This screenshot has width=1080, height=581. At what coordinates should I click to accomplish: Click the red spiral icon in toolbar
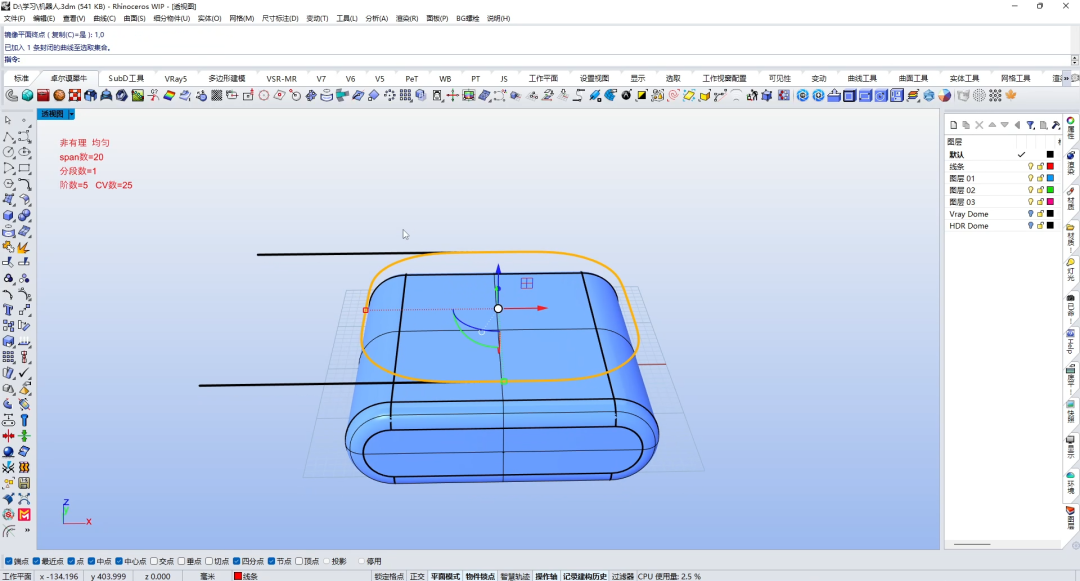tap(673, 96)
